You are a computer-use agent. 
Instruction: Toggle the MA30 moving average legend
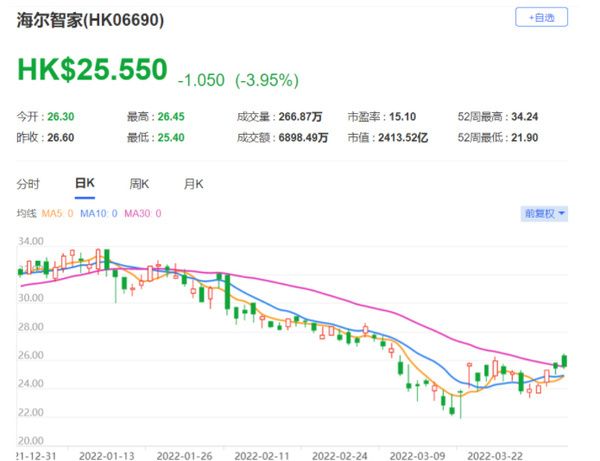click(x=144, y=214)
